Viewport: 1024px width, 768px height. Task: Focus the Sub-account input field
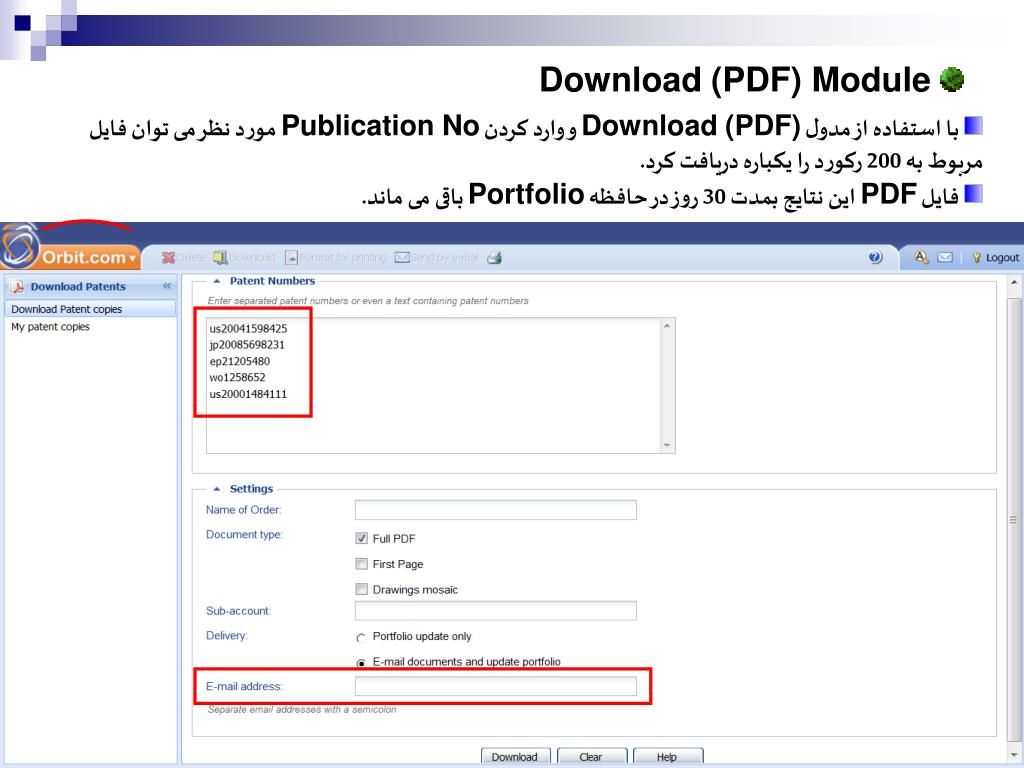[496, 611]
